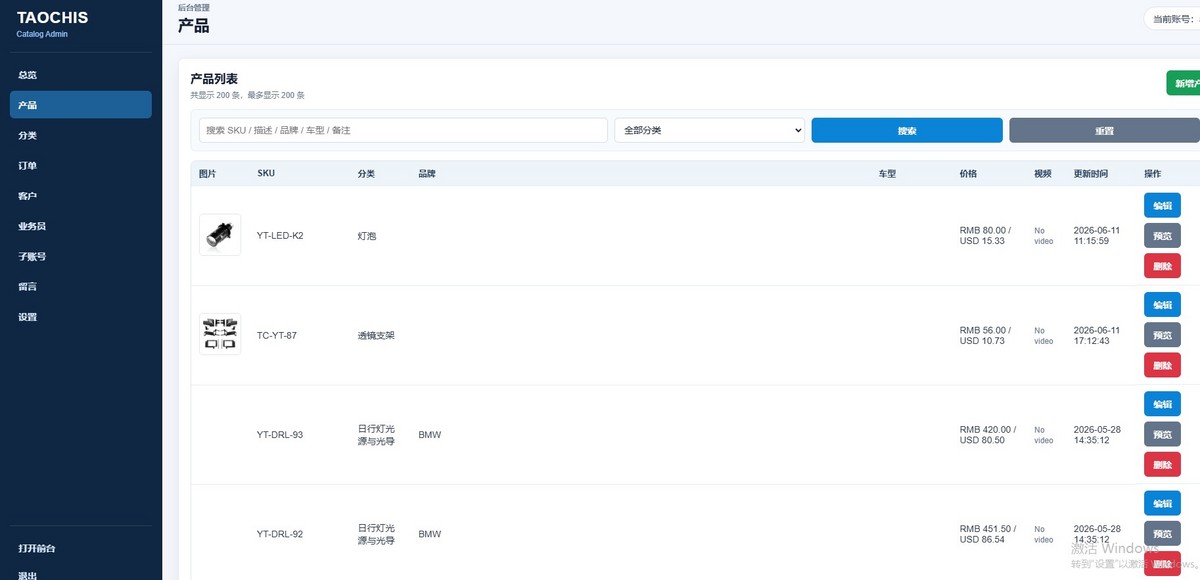Click 删除 for the YT-DRL-93 row
Screen dimensions: 1200x580
[x=1162, y=465]
